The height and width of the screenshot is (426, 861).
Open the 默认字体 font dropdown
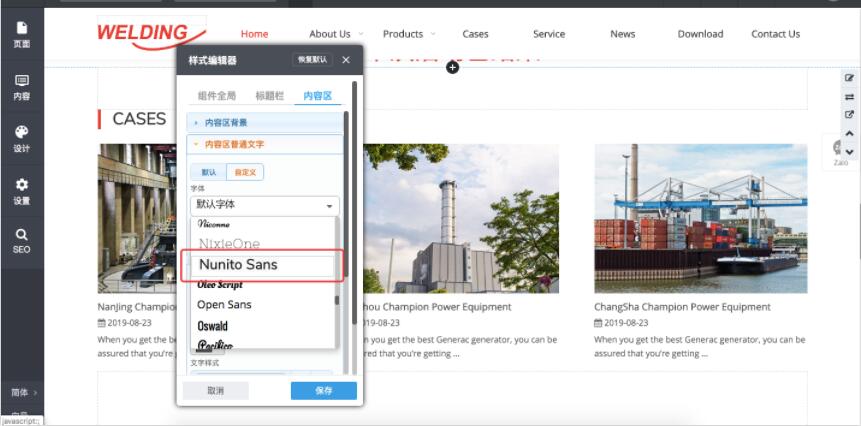[x=264, y=205]
